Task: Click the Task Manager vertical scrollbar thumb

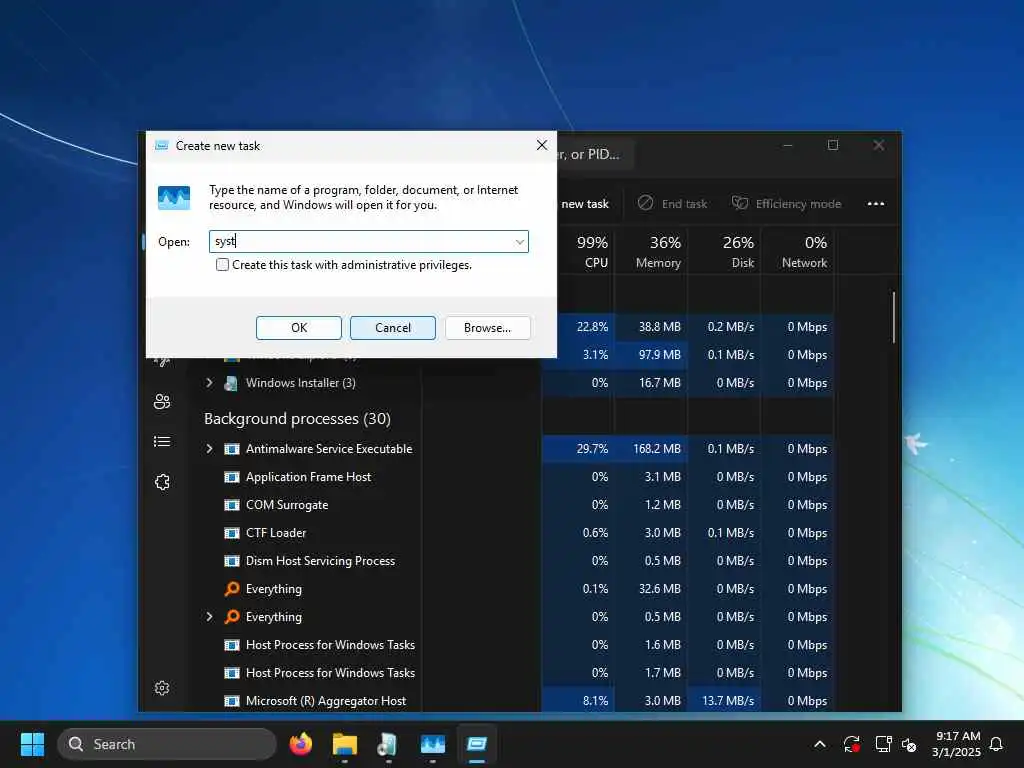Action: pyautogui.click(x=893, y=317)
